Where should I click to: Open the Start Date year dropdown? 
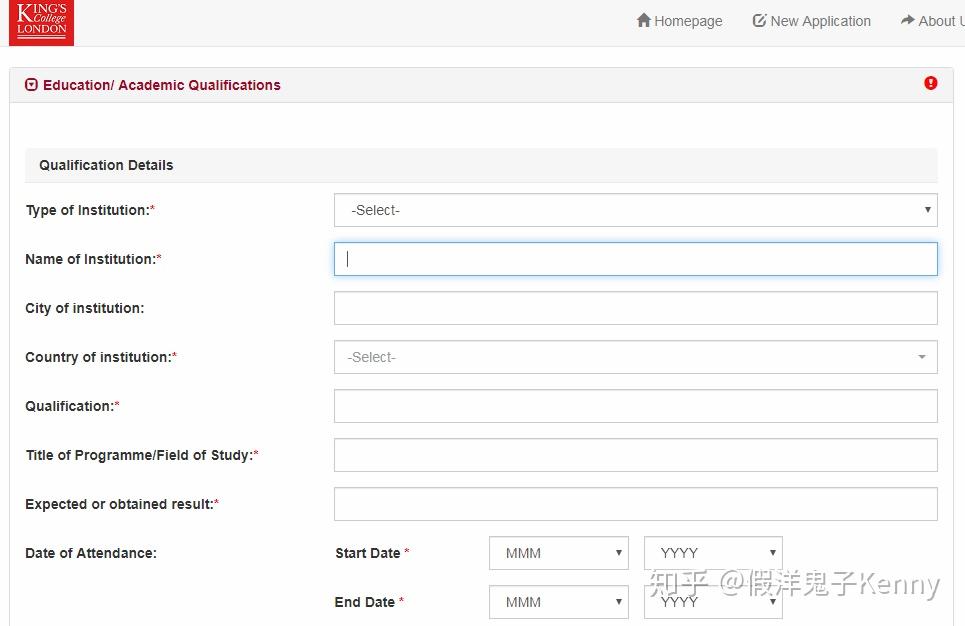[x=713, y=553]
